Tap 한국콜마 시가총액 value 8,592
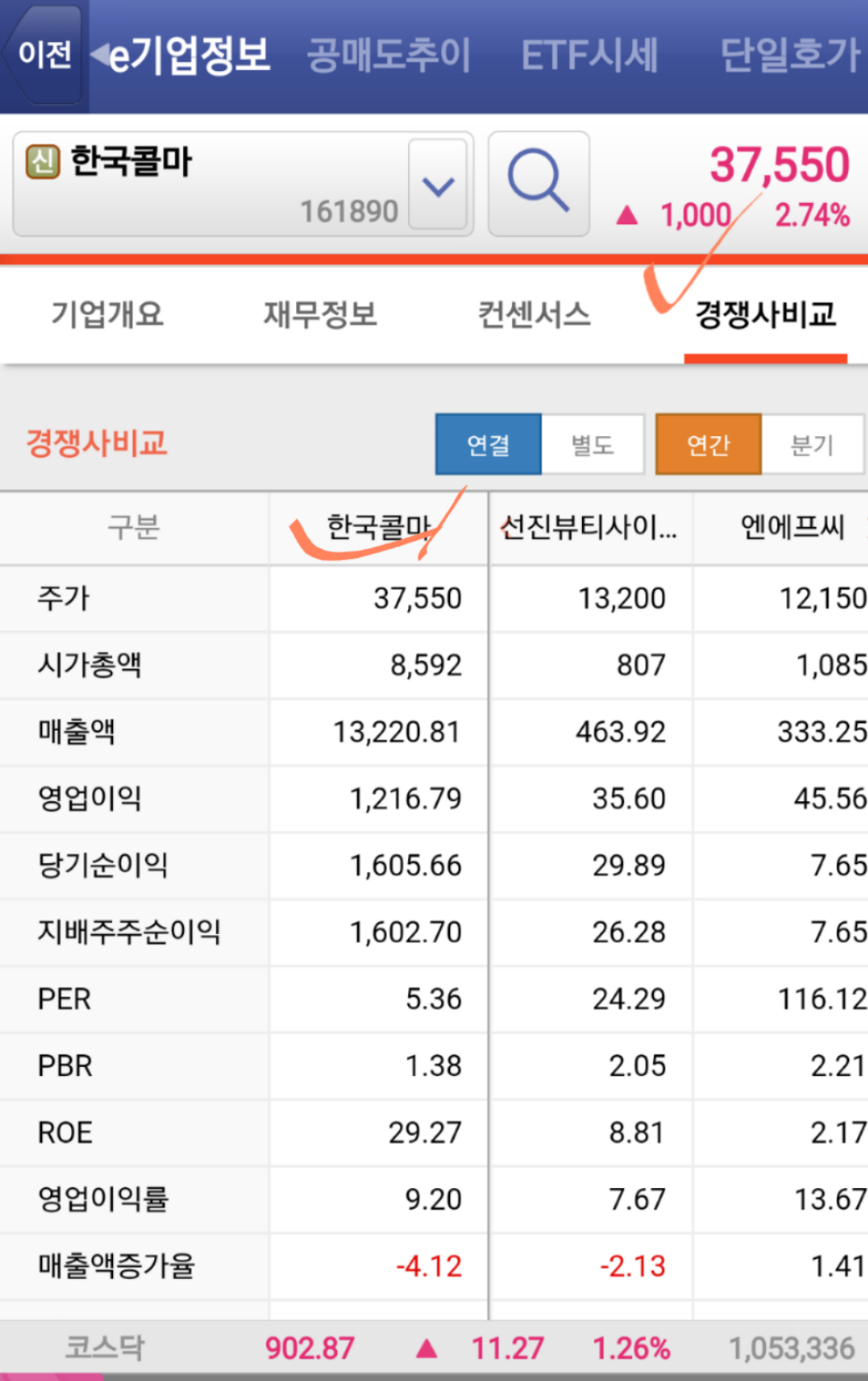Image resolution: width=868 pixels, height=1381 pixels. (x=426, y=665)
